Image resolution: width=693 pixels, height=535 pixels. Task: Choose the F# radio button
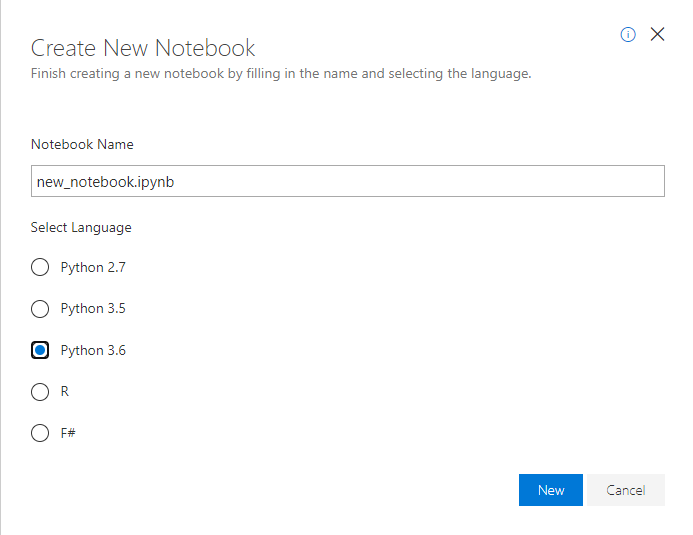click(x=40, y=433)
